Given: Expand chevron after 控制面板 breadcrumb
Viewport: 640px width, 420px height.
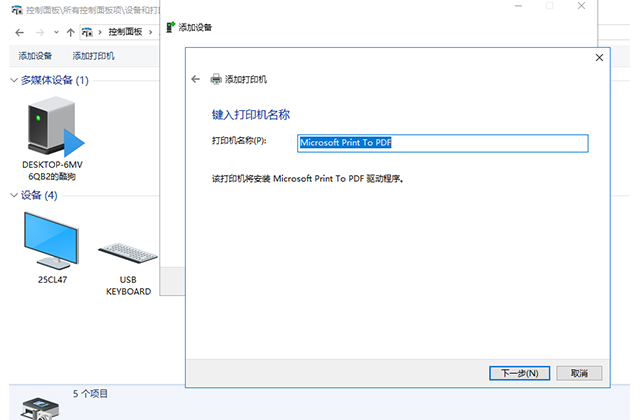Looking at the screenshot, I should click(151, 32).
